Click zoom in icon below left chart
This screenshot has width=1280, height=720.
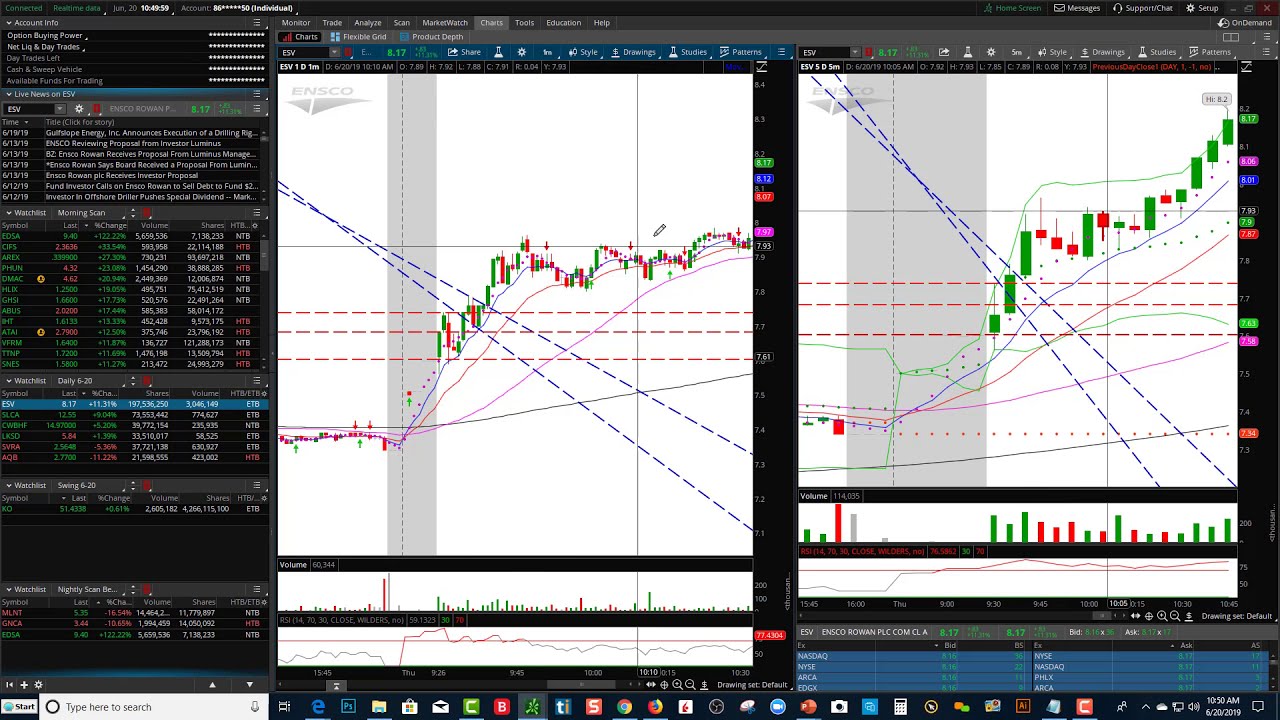[x=677, y=685]
